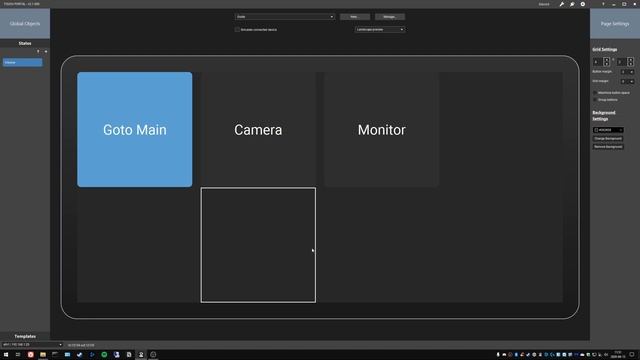Click the Grid margin spinner arrow
The height and width of the screenshot is (360, 640).
(631, 81)
